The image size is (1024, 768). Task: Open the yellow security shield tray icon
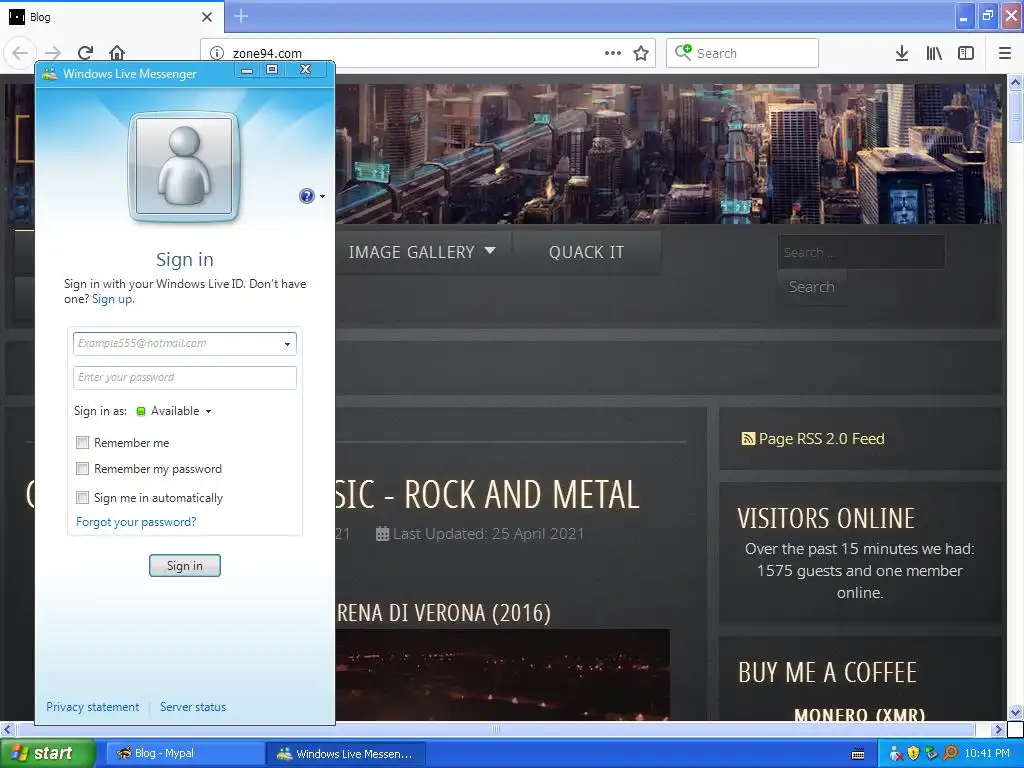tap(914, 754)
